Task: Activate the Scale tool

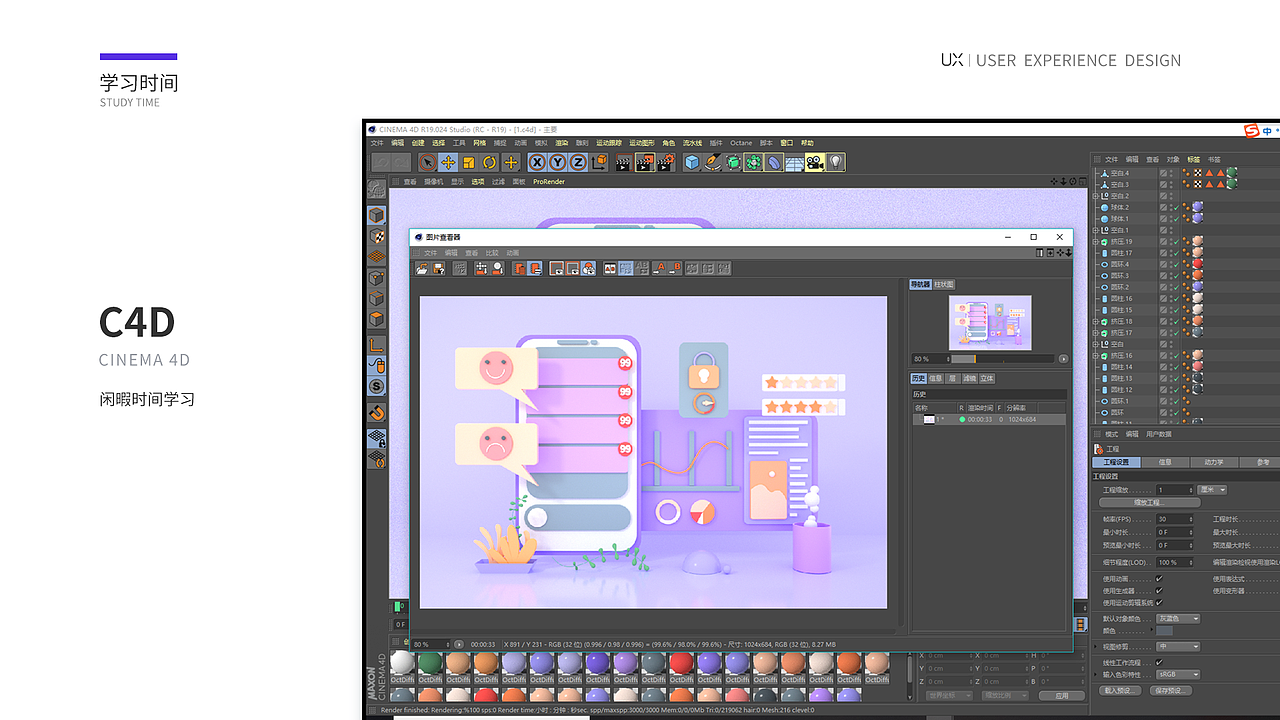Action: point(469,162)
